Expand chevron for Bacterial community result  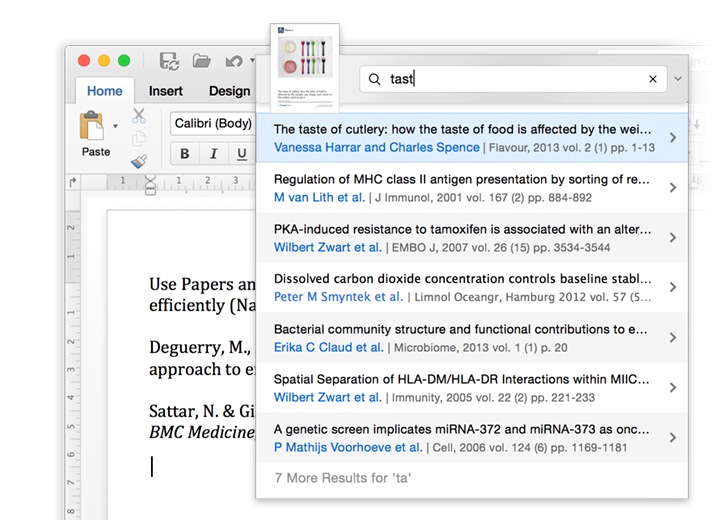click(673, 337)
